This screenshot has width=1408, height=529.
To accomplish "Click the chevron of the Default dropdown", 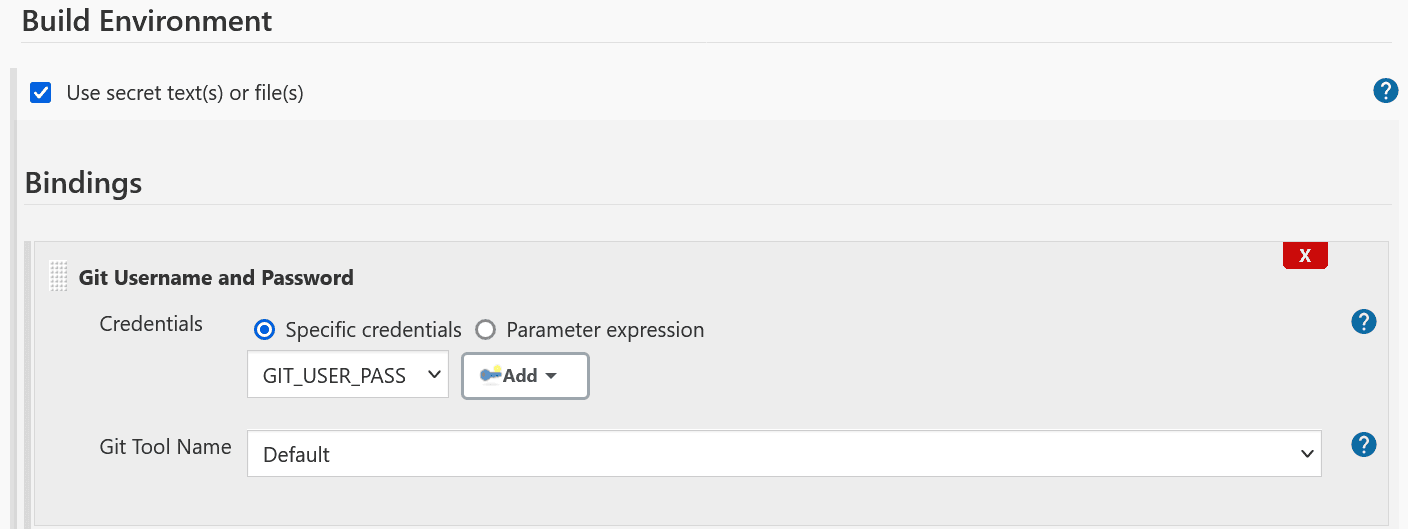I will point(1306,454).
